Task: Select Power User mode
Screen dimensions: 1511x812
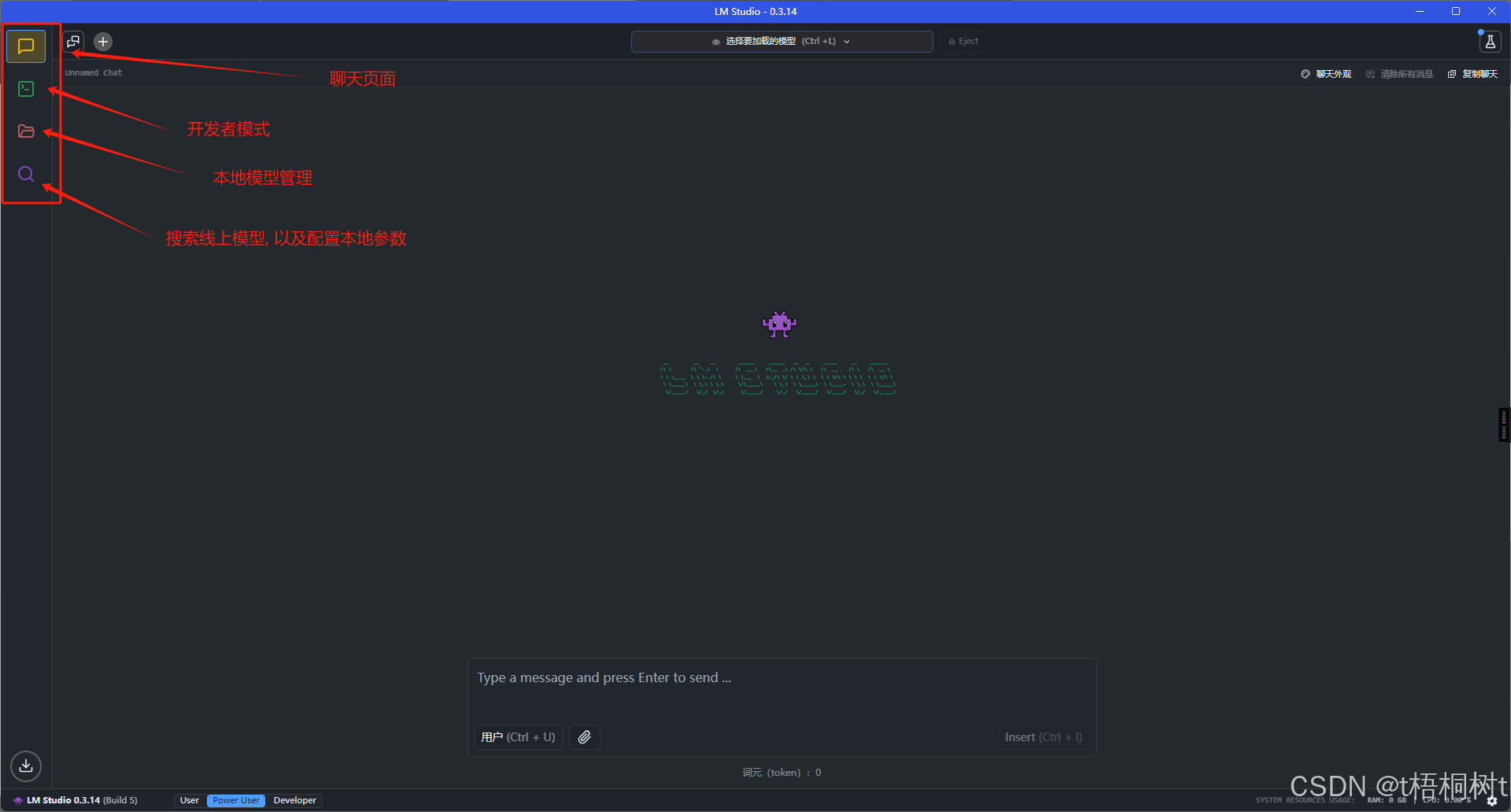Action: [x=236, y=800]
